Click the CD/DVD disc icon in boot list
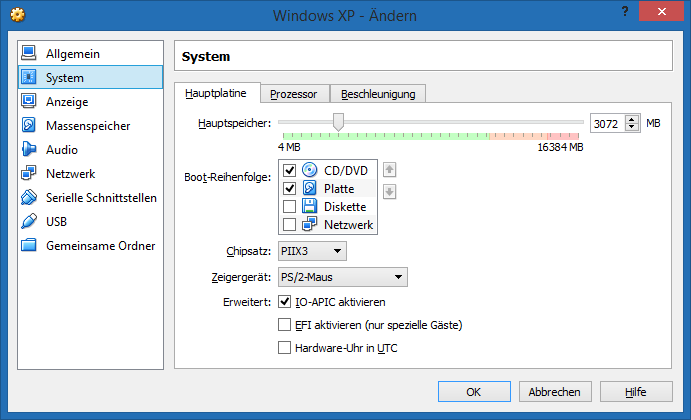 pos(309,170)
